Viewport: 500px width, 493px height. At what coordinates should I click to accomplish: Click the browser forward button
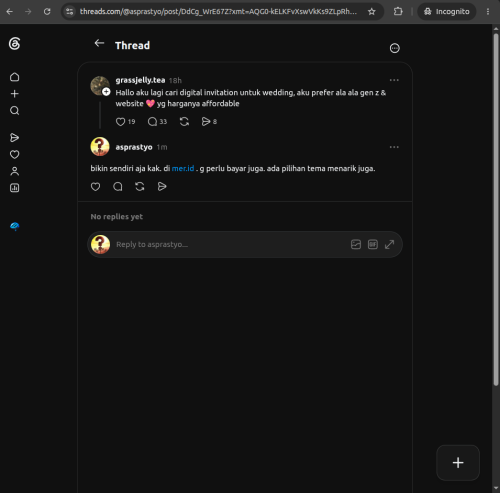coord(28,12)
